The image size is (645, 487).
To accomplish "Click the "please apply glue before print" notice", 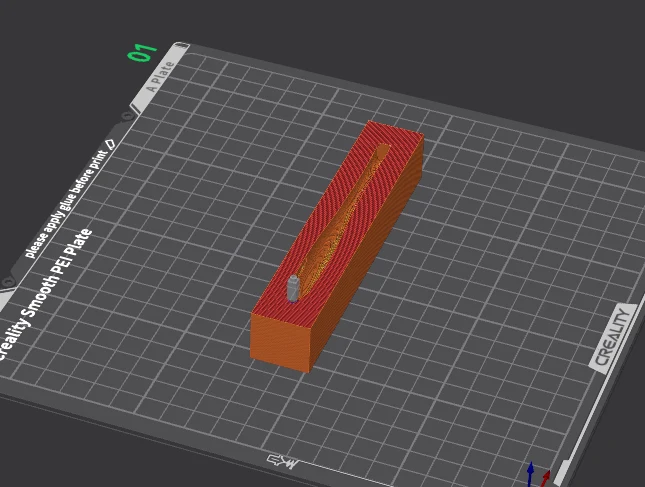I will coord(66,204).
